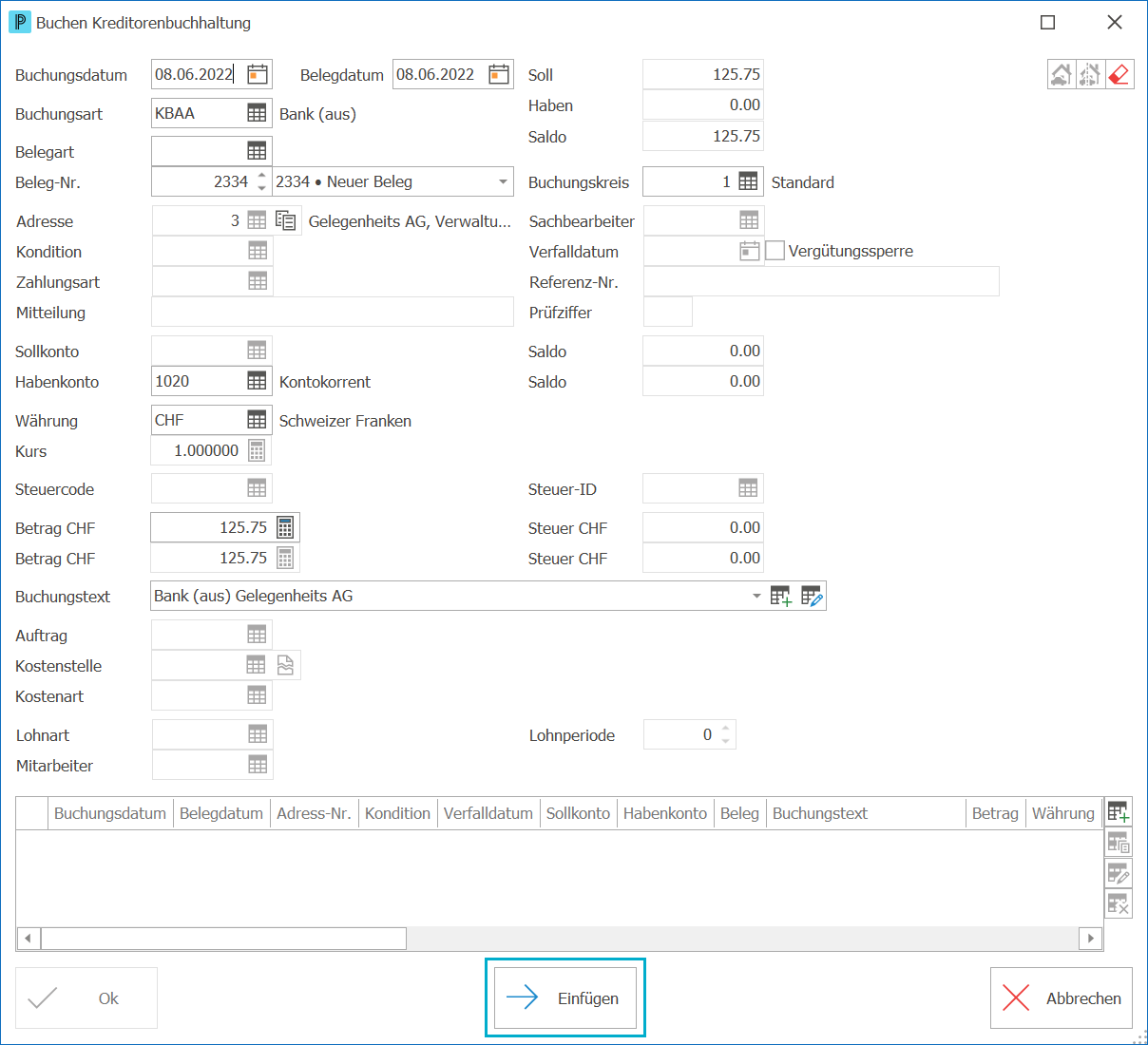Click the horizontal scrollbar's right arrow
Image resolution: width=1148 pixels, height=1045 pixels.
[1091, 939]
